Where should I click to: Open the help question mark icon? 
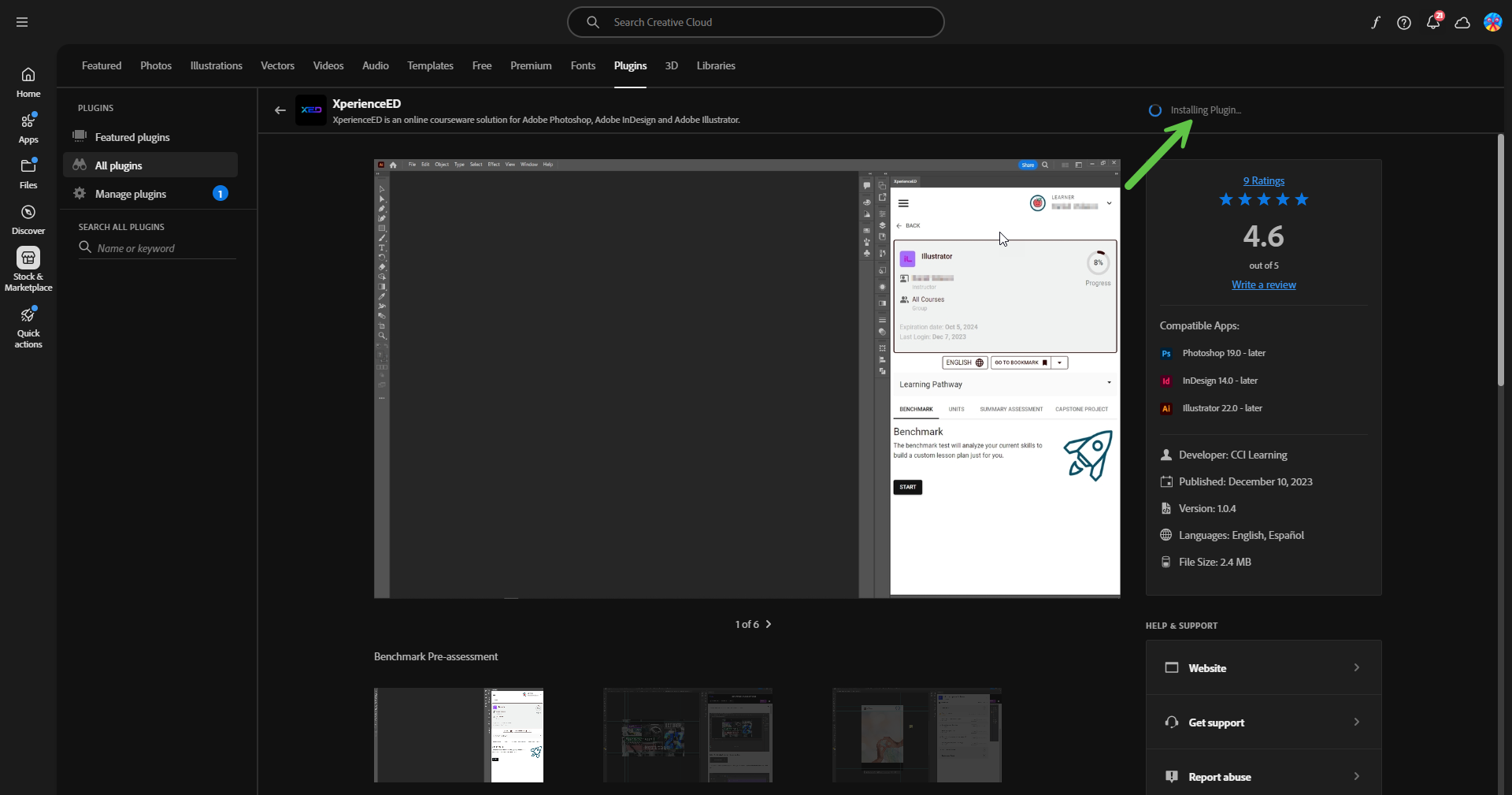coord(1404,22)
